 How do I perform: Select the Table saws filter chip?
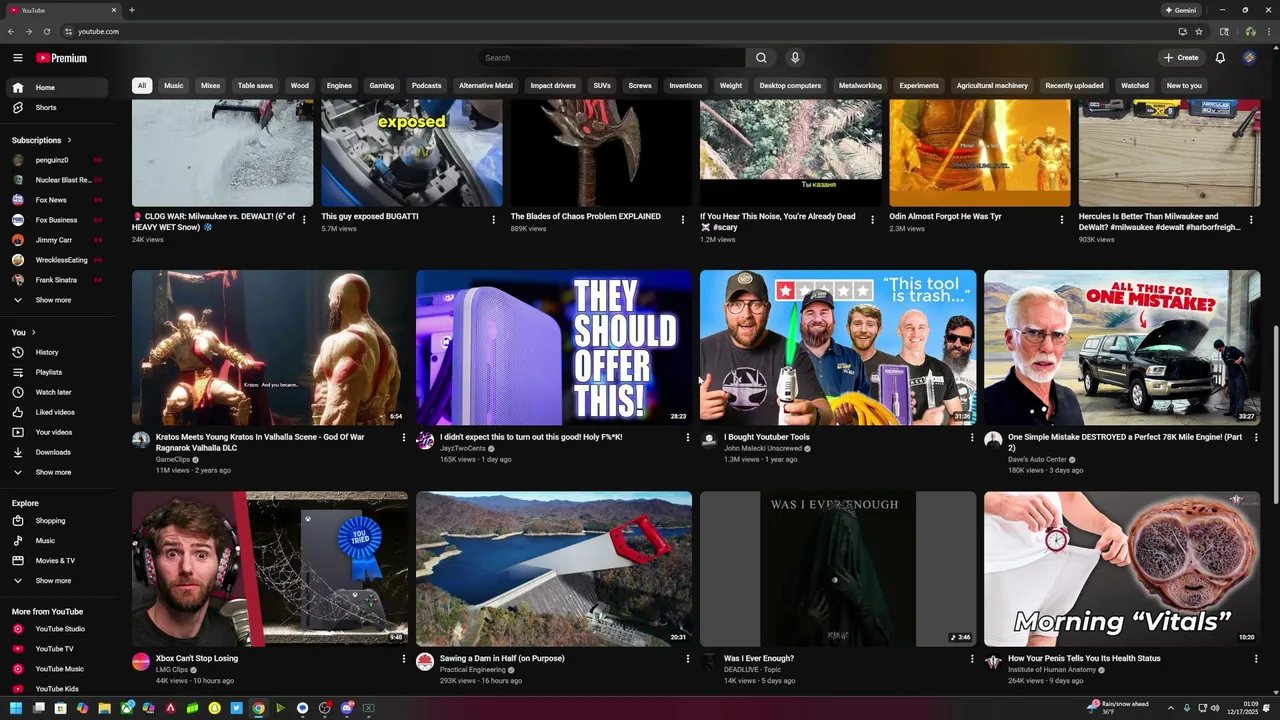coord(255,85)
